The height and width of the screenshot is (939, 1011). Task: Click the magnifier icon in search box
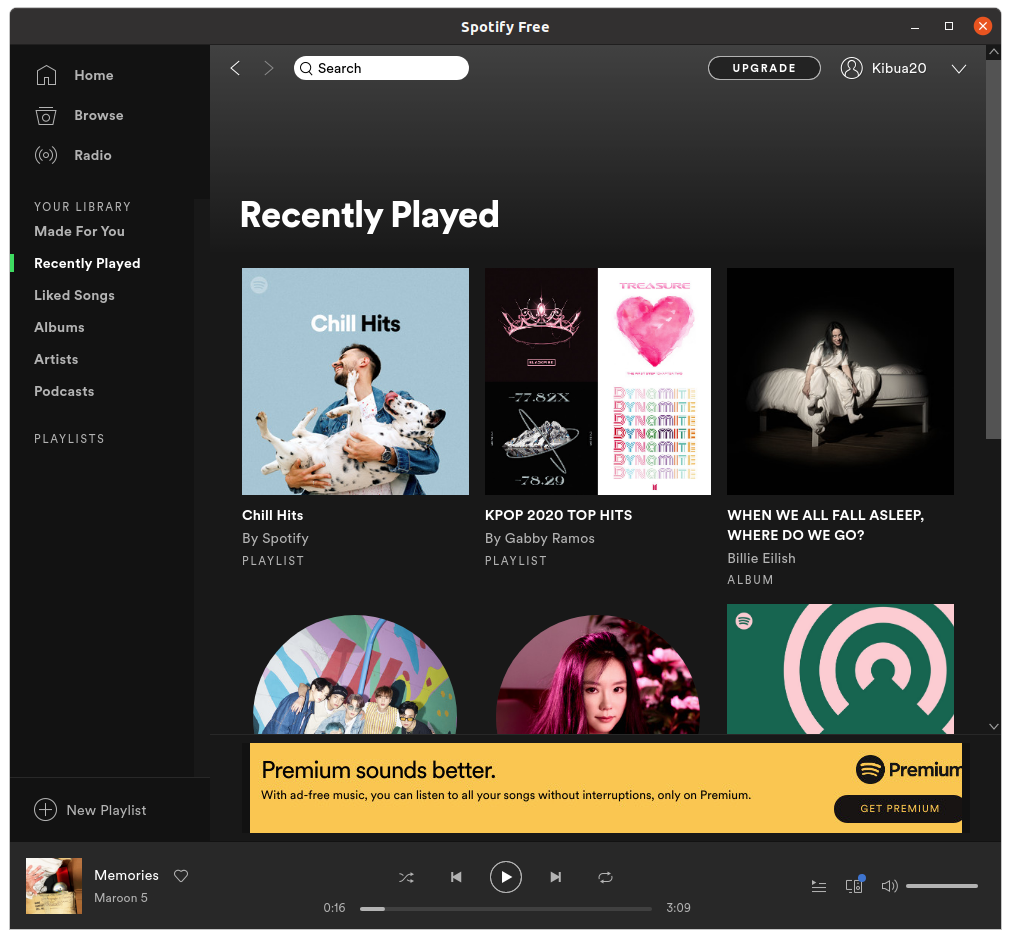[306, 68]
